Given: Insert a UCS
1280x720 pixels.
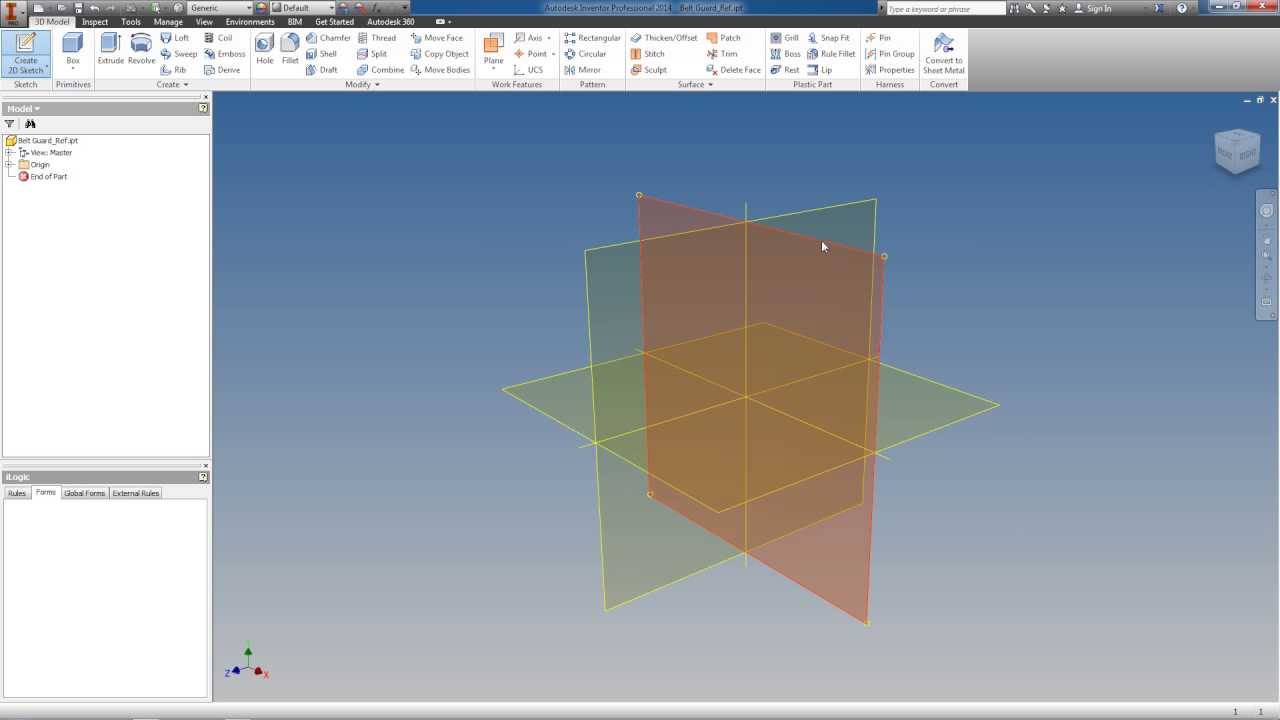Looking at the screenshot, I should 529,70.
